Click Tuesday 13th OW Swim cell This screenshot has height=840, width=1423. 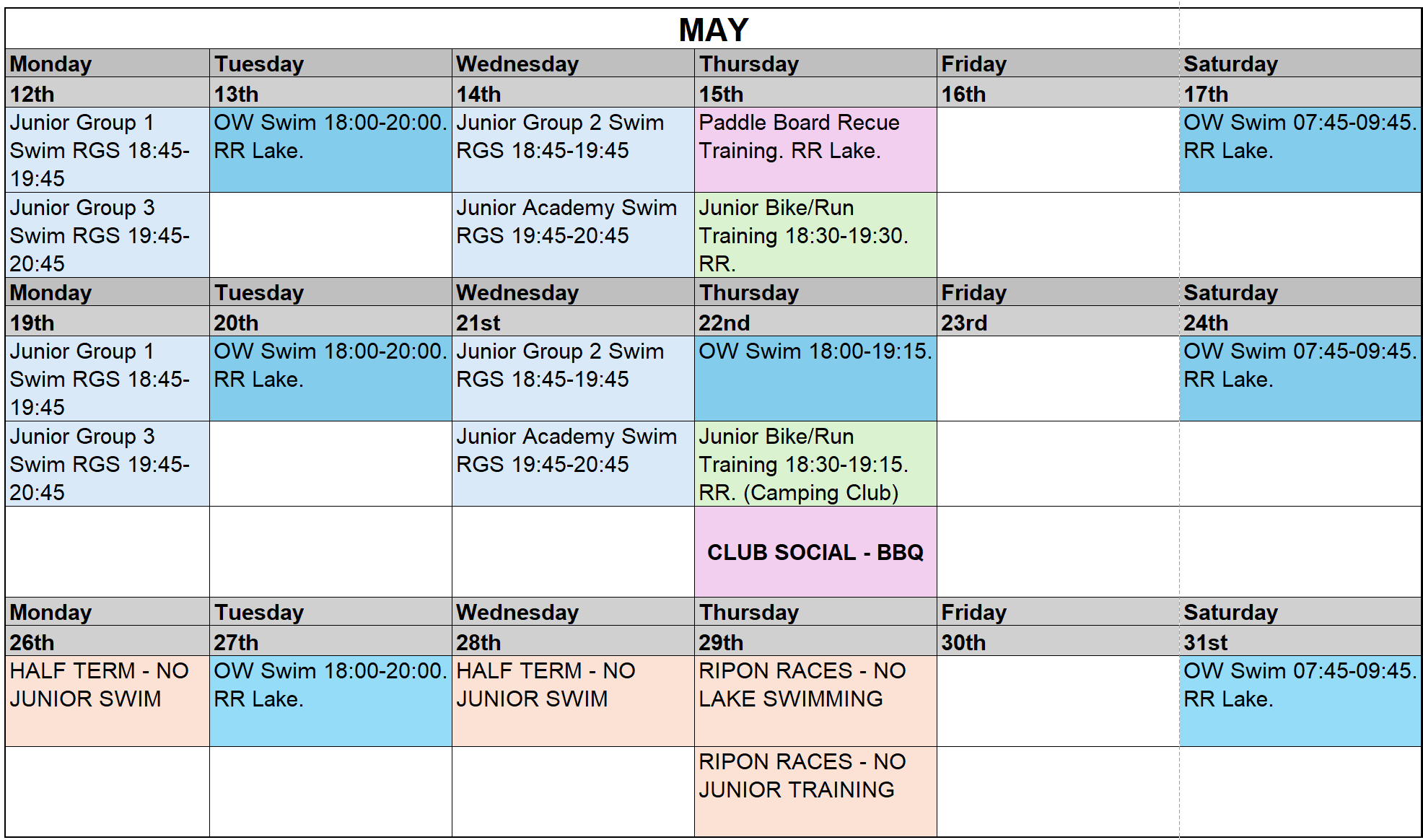[330, 150]
